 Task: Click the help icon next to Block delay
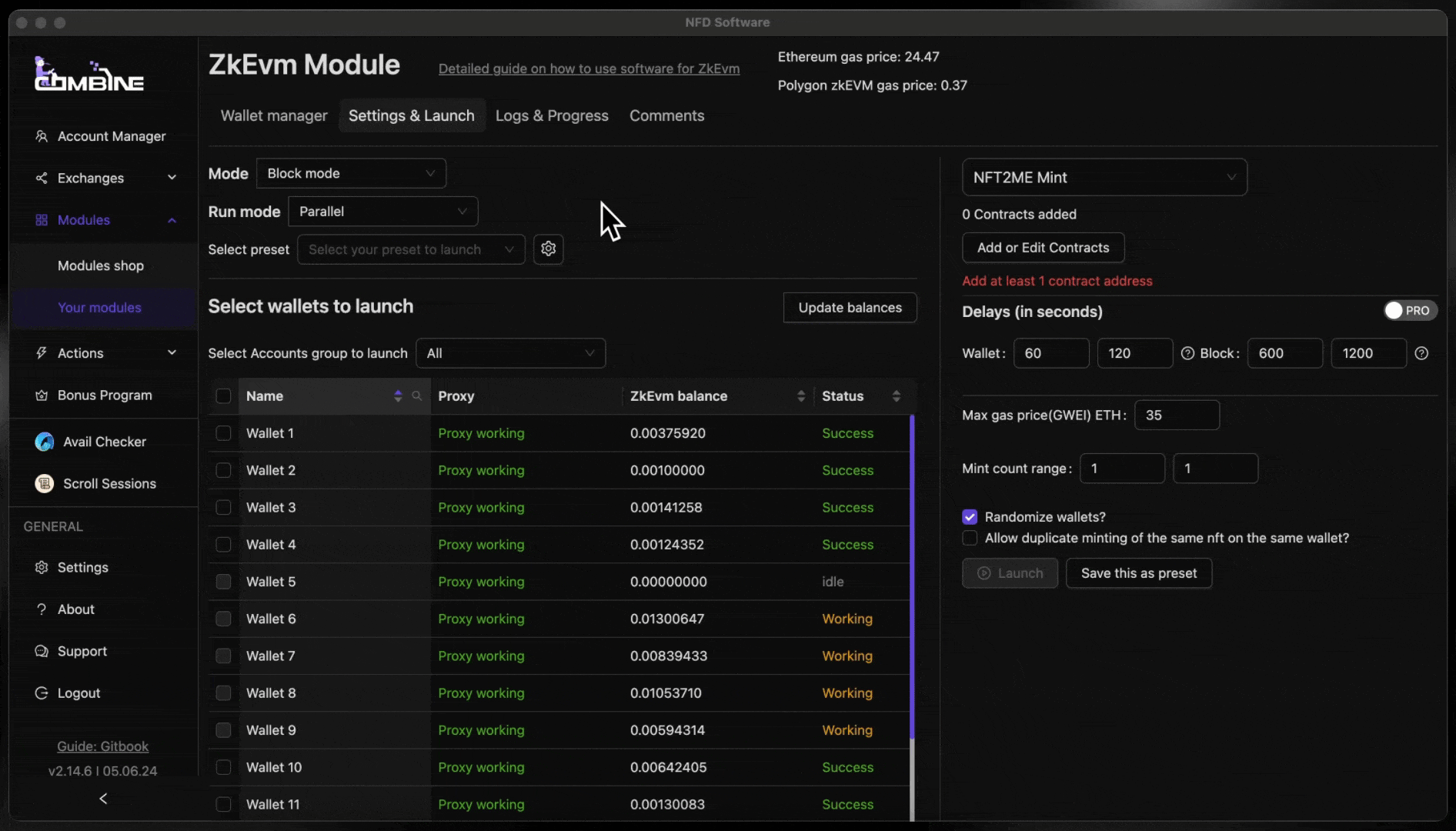[1421, 353]
